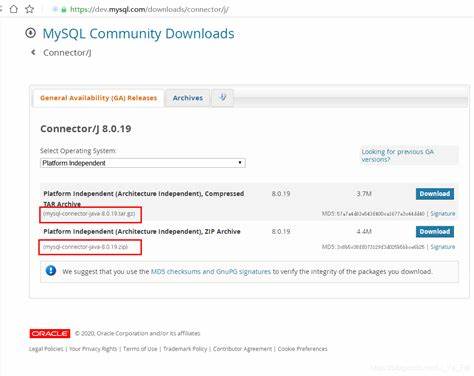Select General Availability (GA) Releases tab

(x=98, y=98)
